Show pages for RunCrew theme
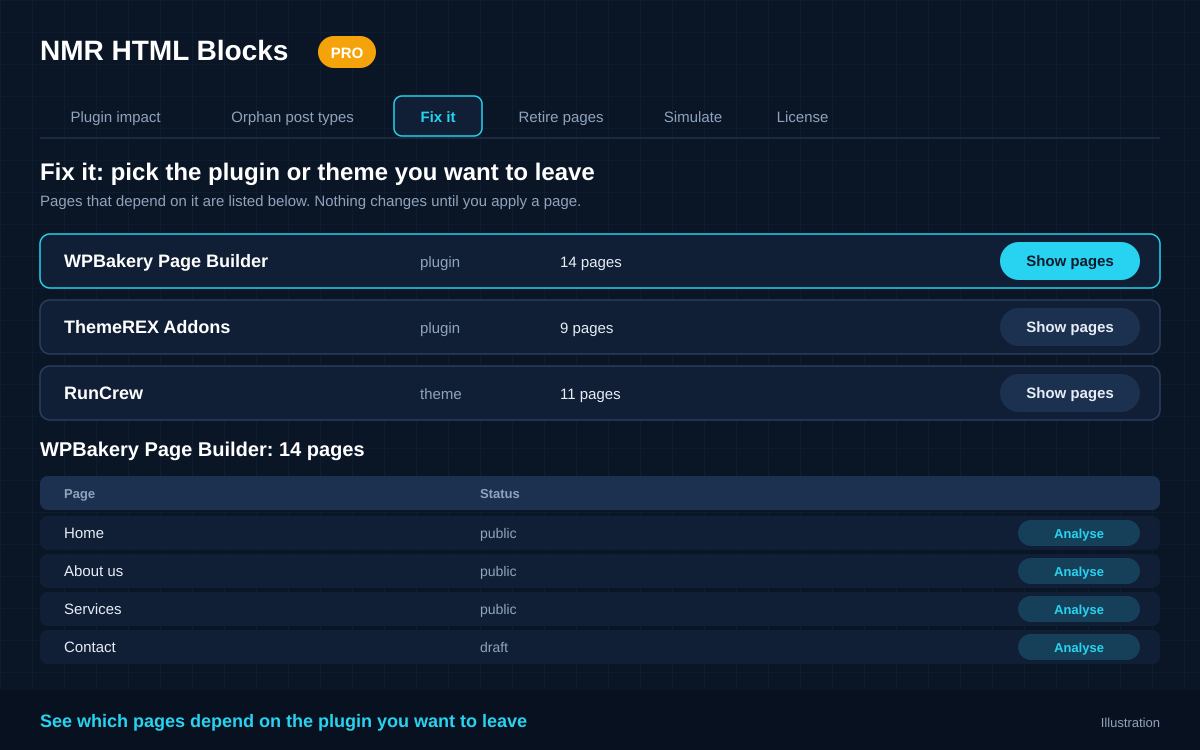Screen dimensions: 1200x750 [1070, 393]
